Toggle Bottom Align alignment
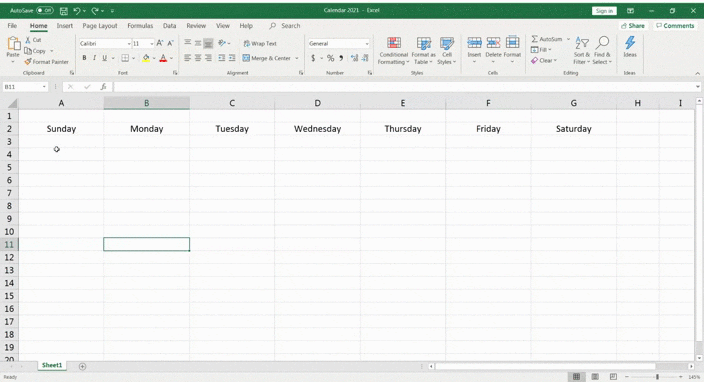704x382 pixels. coord(208,43)
